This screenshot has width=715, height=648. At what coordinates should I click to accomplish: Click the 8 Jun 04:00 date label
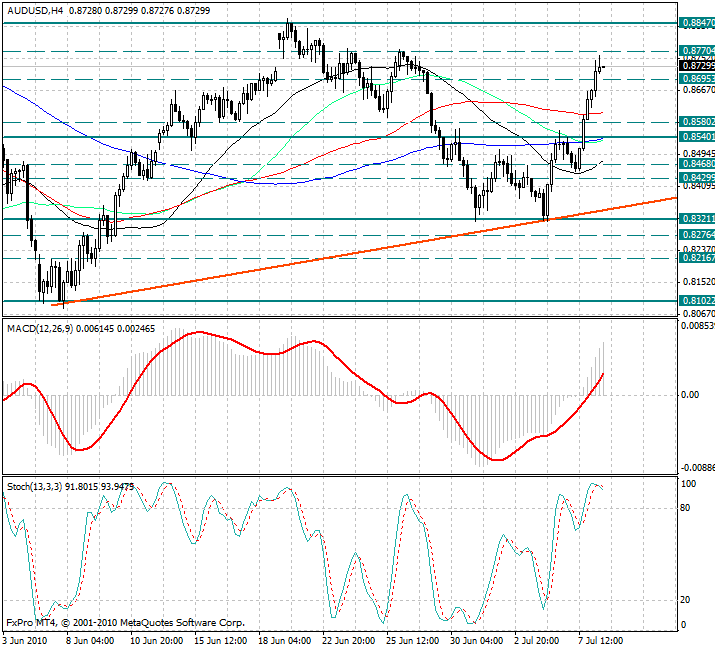[90, 641]
